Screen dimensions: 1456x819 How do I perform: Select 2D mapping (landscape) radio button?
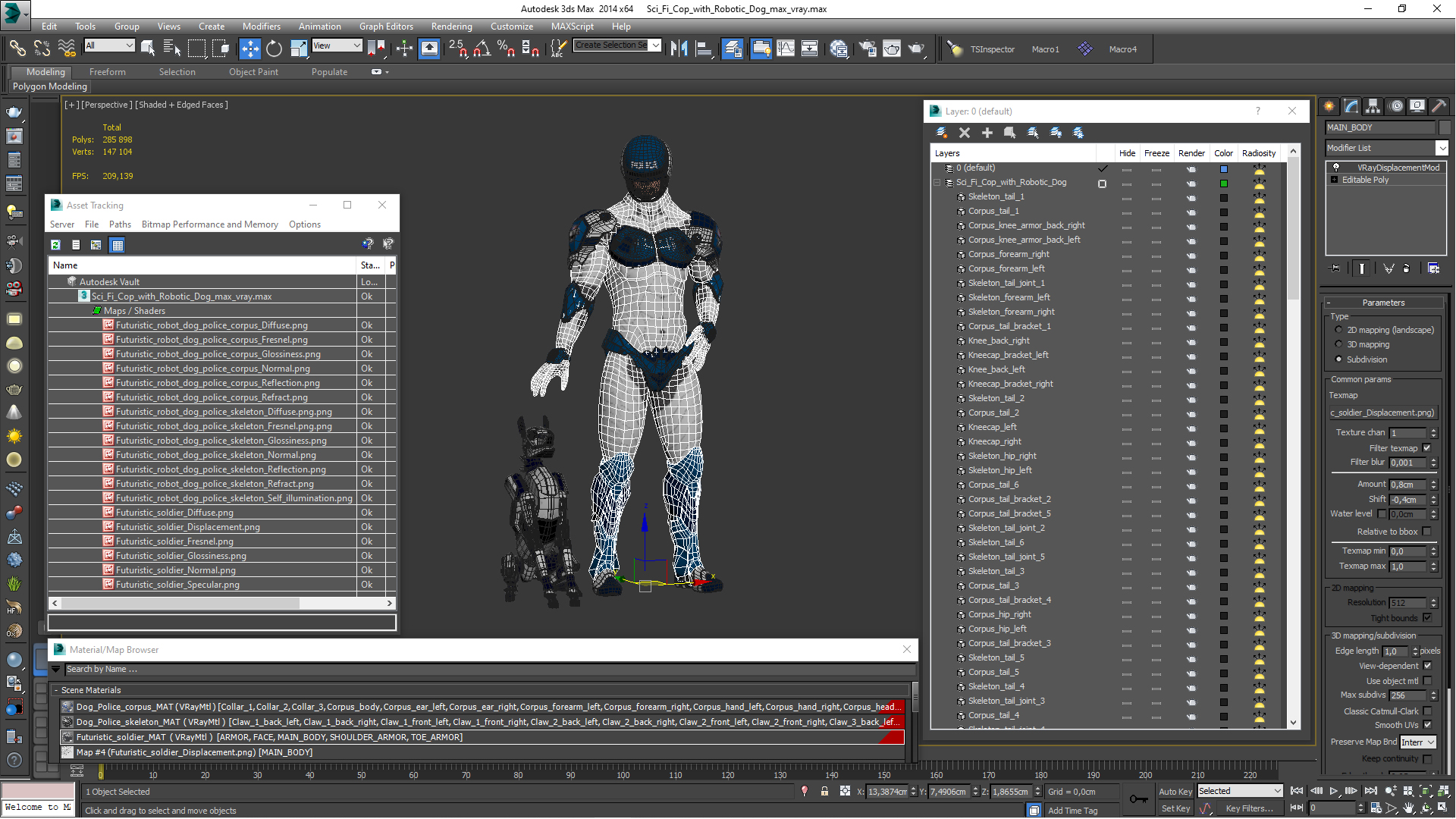[x=1338, y=330]
